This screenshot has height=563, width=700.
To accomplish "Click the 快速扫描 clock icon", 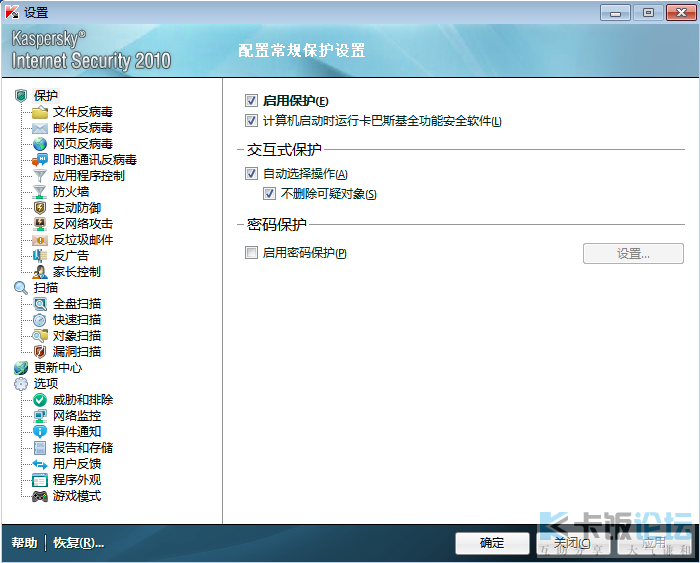I will tap(40, 320).
